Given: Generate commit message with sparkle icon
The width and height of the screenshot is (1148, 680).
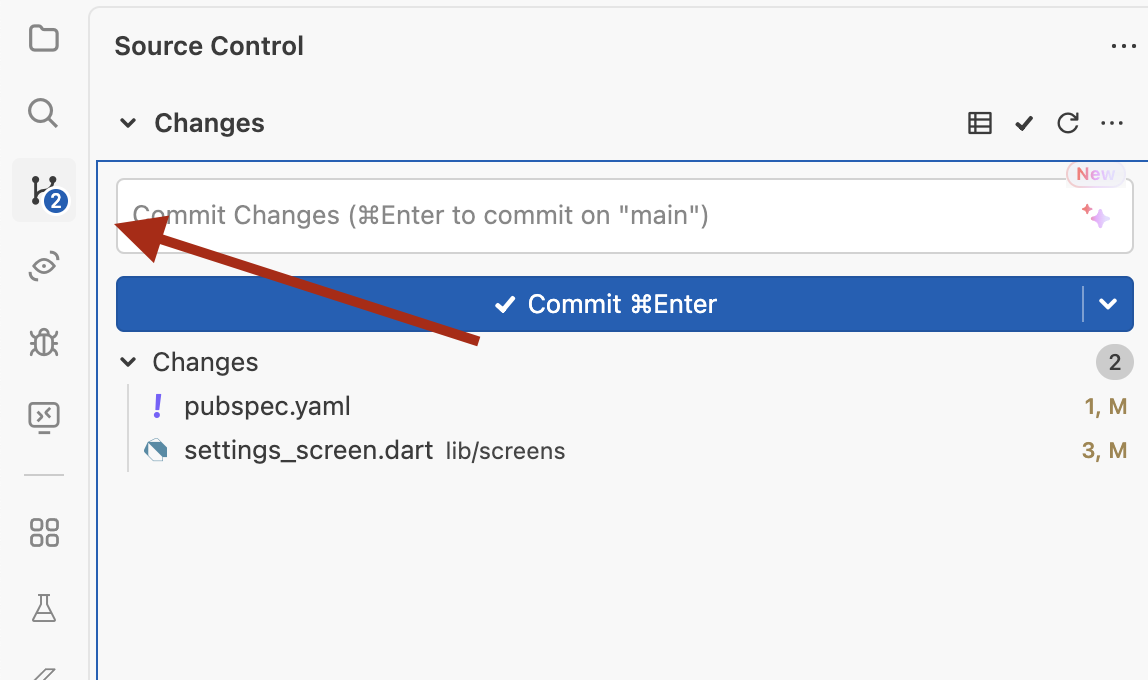Looking at the screenshot, I should 1095,216.
